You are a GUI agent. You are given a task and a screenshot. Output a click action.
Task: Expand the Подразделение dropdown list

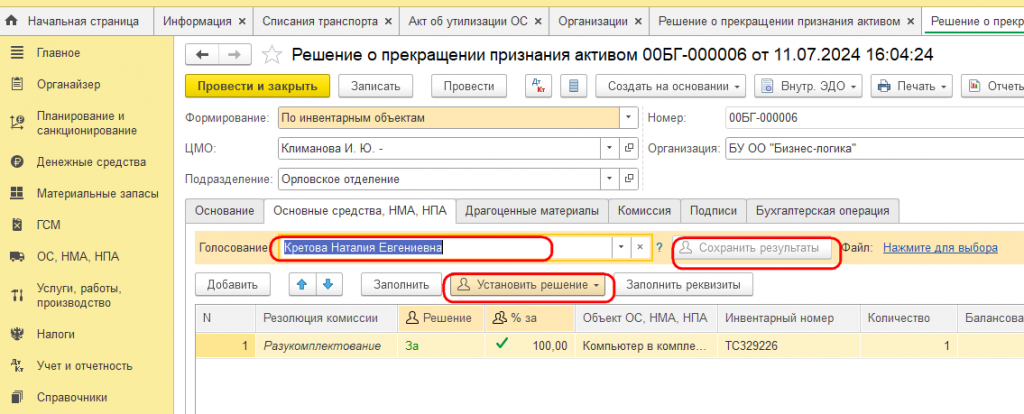tap(610, 178)
